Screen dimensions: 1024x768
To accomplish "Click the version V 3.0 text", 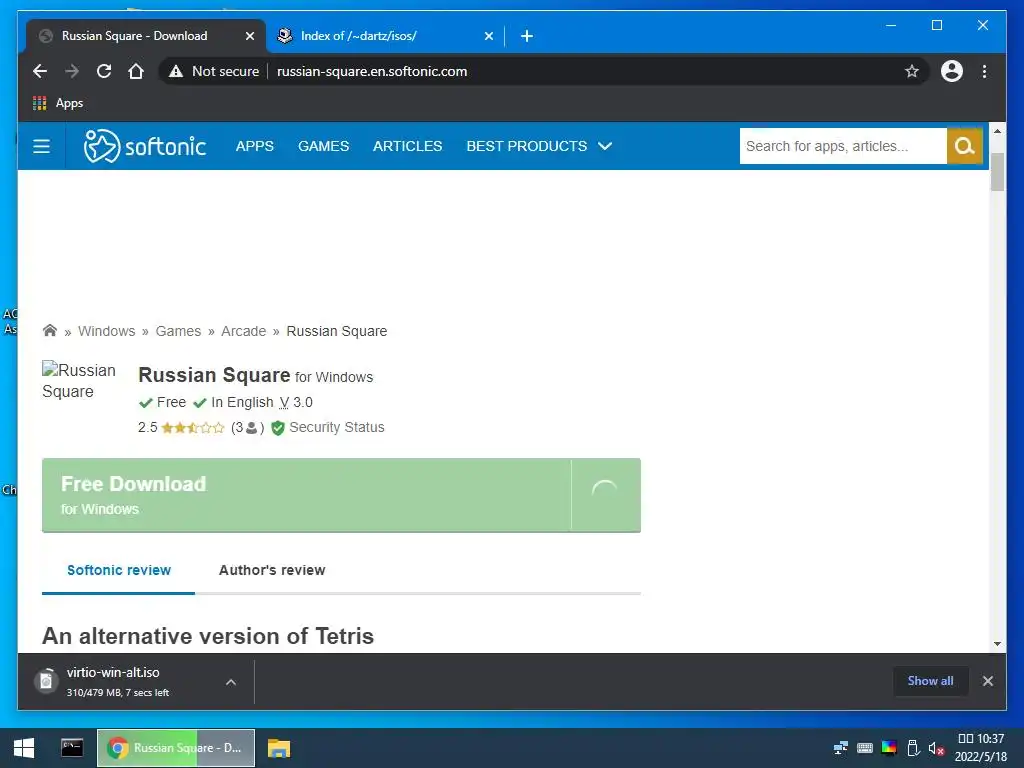I will click(296, 402).
